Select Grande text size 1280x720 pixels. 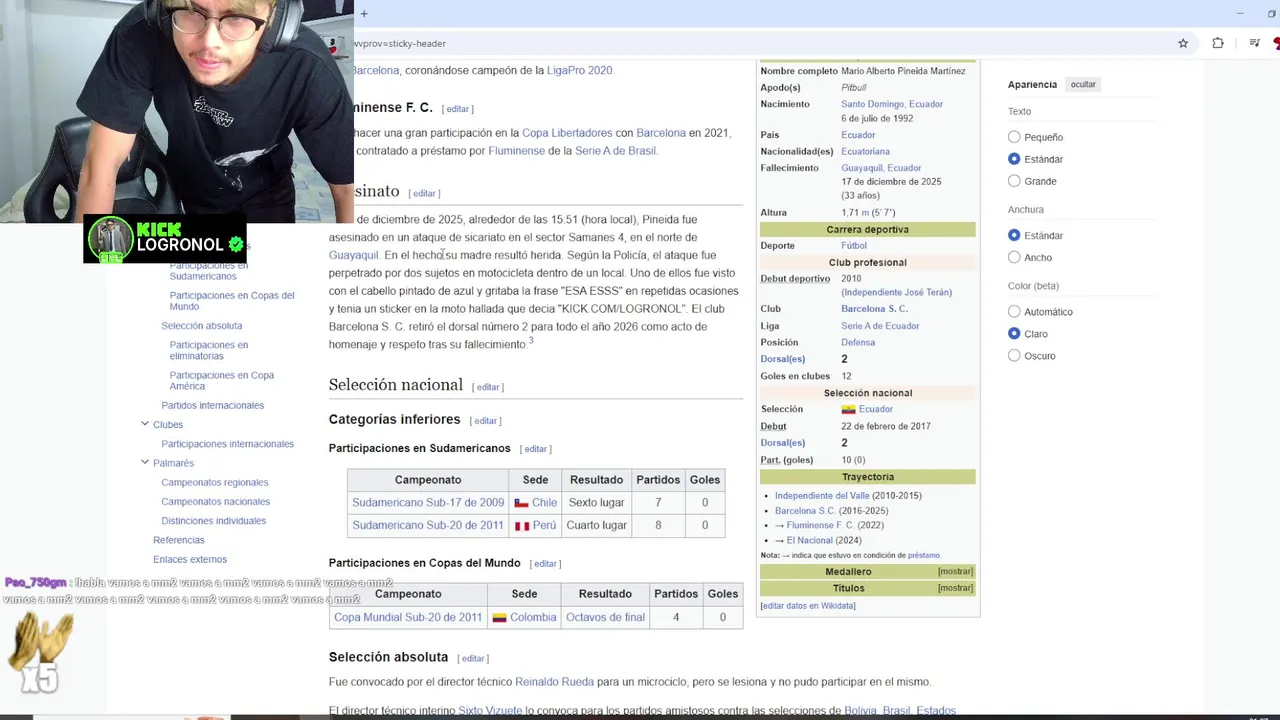(x=1014, y=181)
